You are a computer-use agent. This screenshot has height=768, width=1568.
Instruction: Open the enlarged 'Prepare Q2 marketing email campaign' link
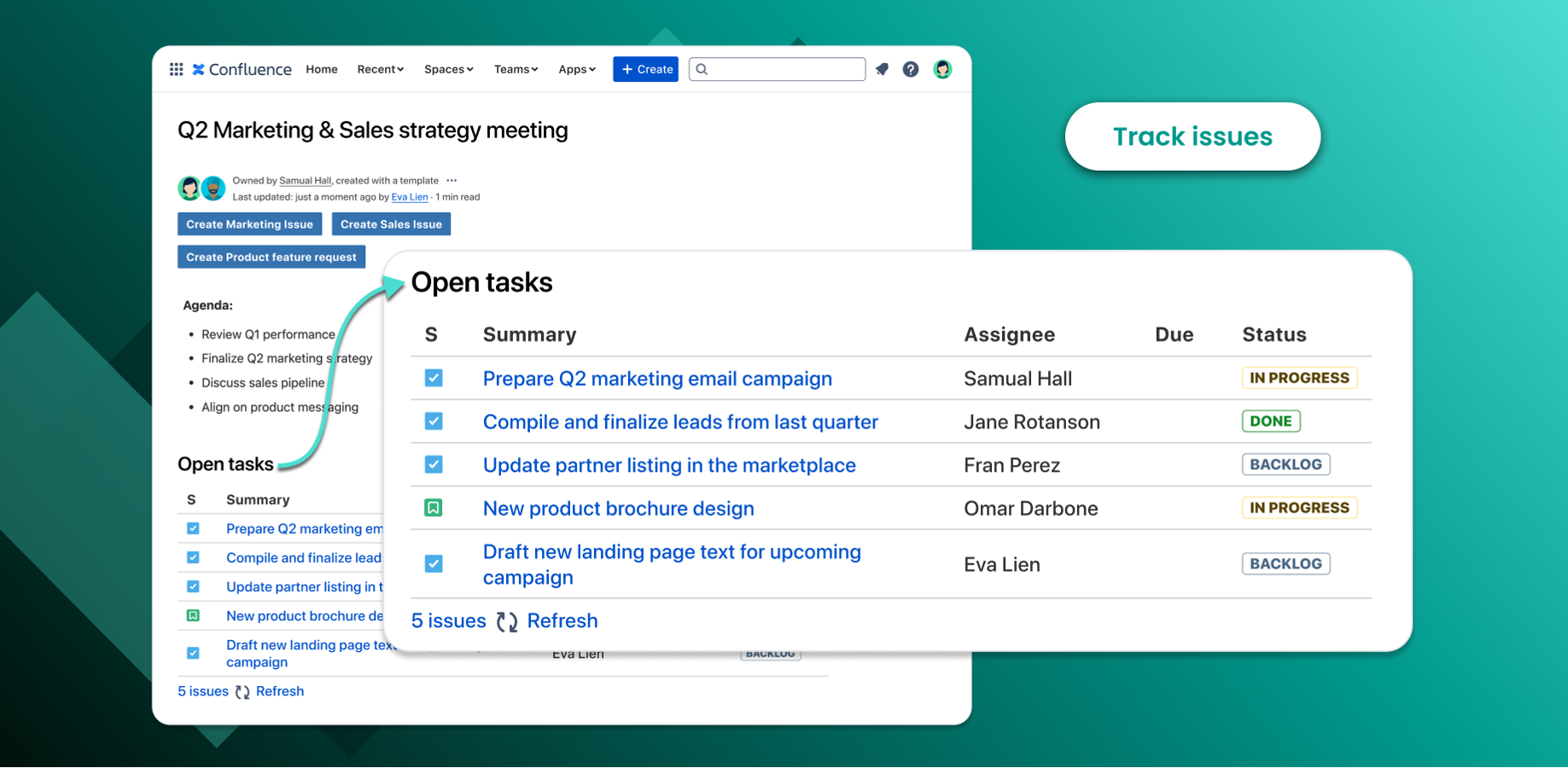click(657, 379)
